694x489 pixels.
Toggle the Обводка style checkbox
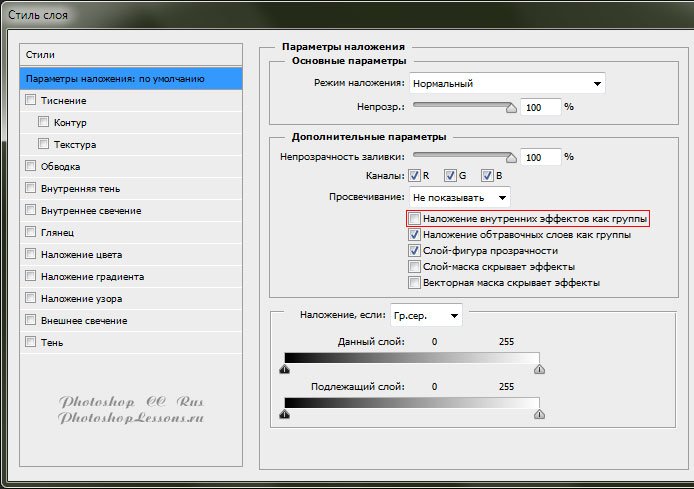point(31,166)
